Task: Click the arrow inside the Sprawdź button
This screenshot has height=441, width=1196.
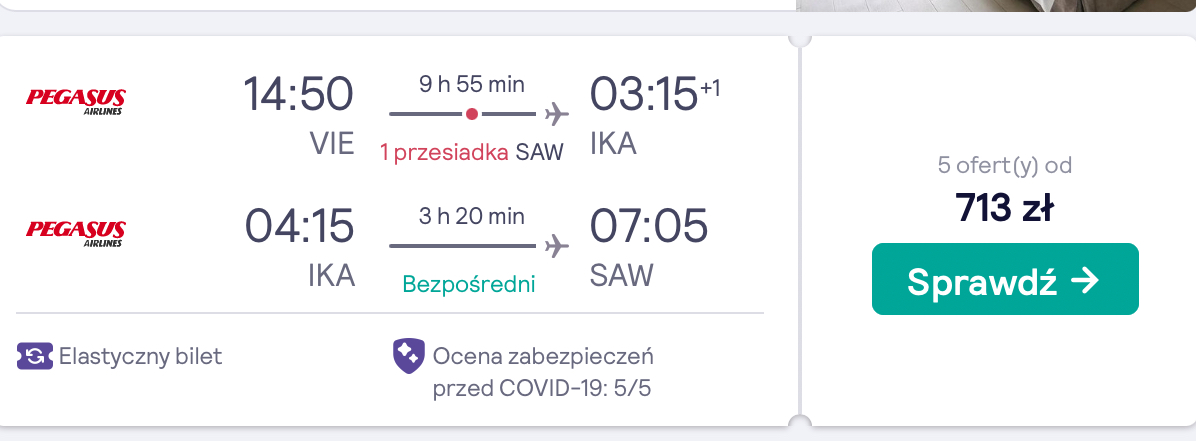Action: (x=1085, y=281)
